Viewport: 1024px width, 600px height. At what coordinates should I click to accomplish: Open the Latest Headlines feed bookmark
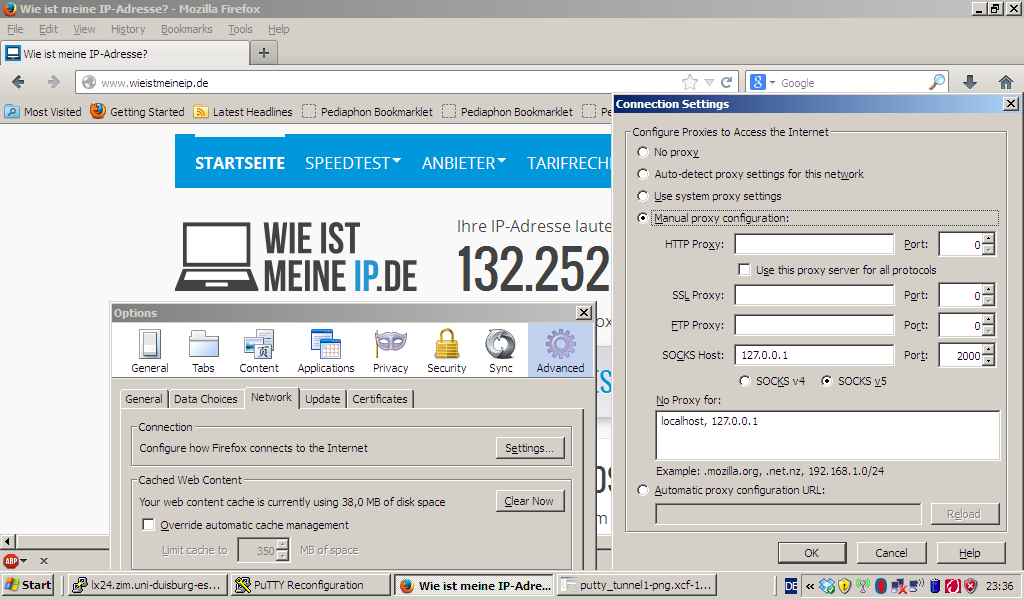coord(243,112)
